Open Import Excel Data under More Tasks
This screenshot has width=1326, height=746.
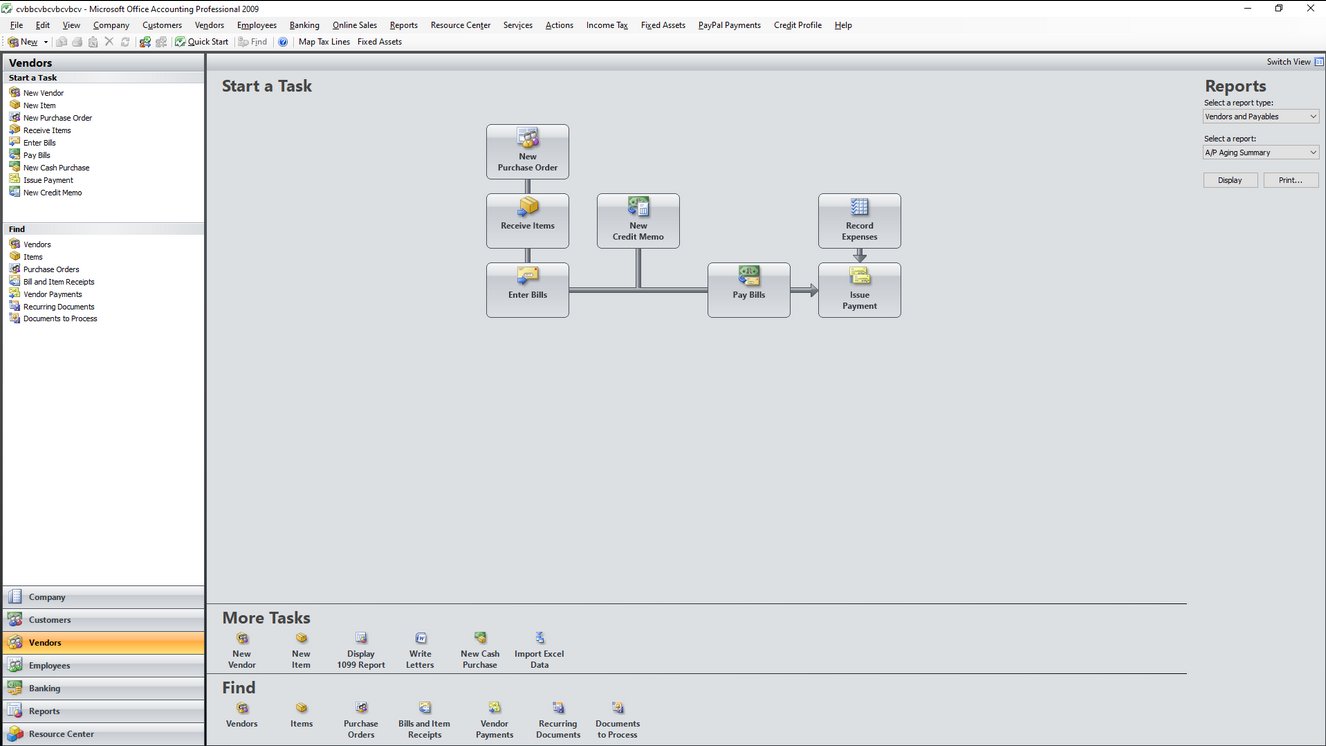pos(539,650)
